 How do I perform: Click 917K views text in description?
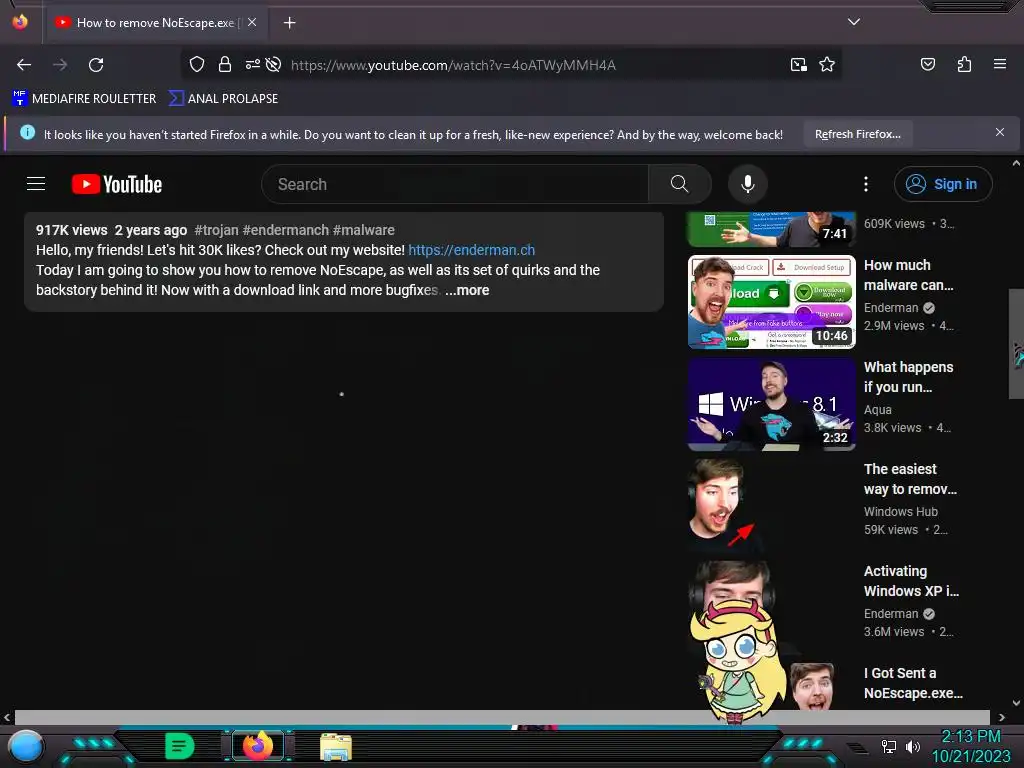(72, 230)
